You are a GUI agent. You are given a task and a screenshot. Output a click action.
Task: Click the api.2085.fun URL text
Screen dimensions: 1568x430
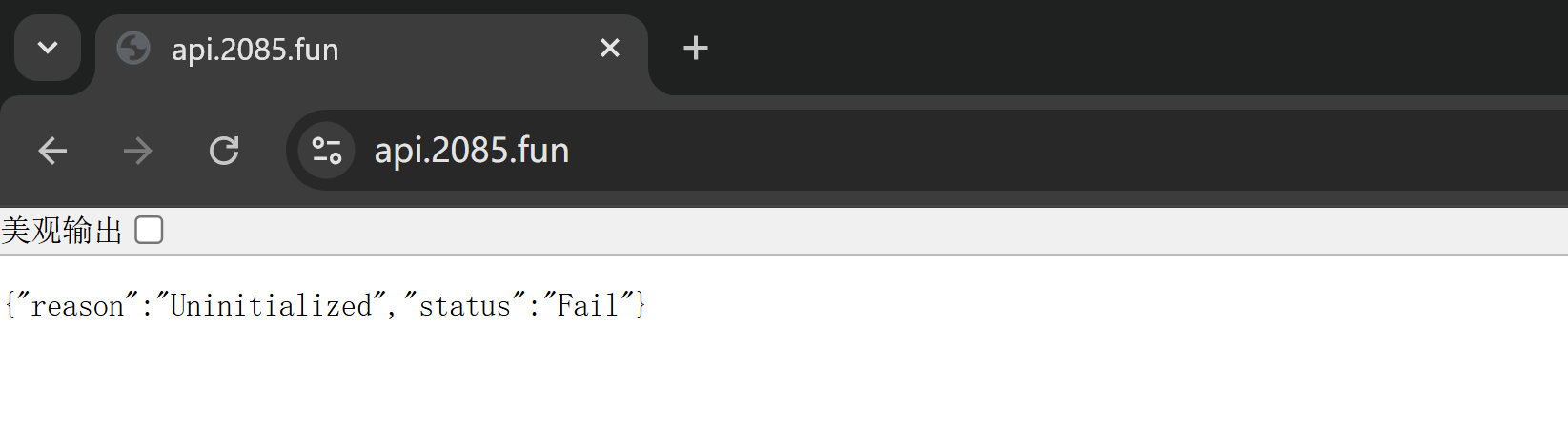point(472,151)
